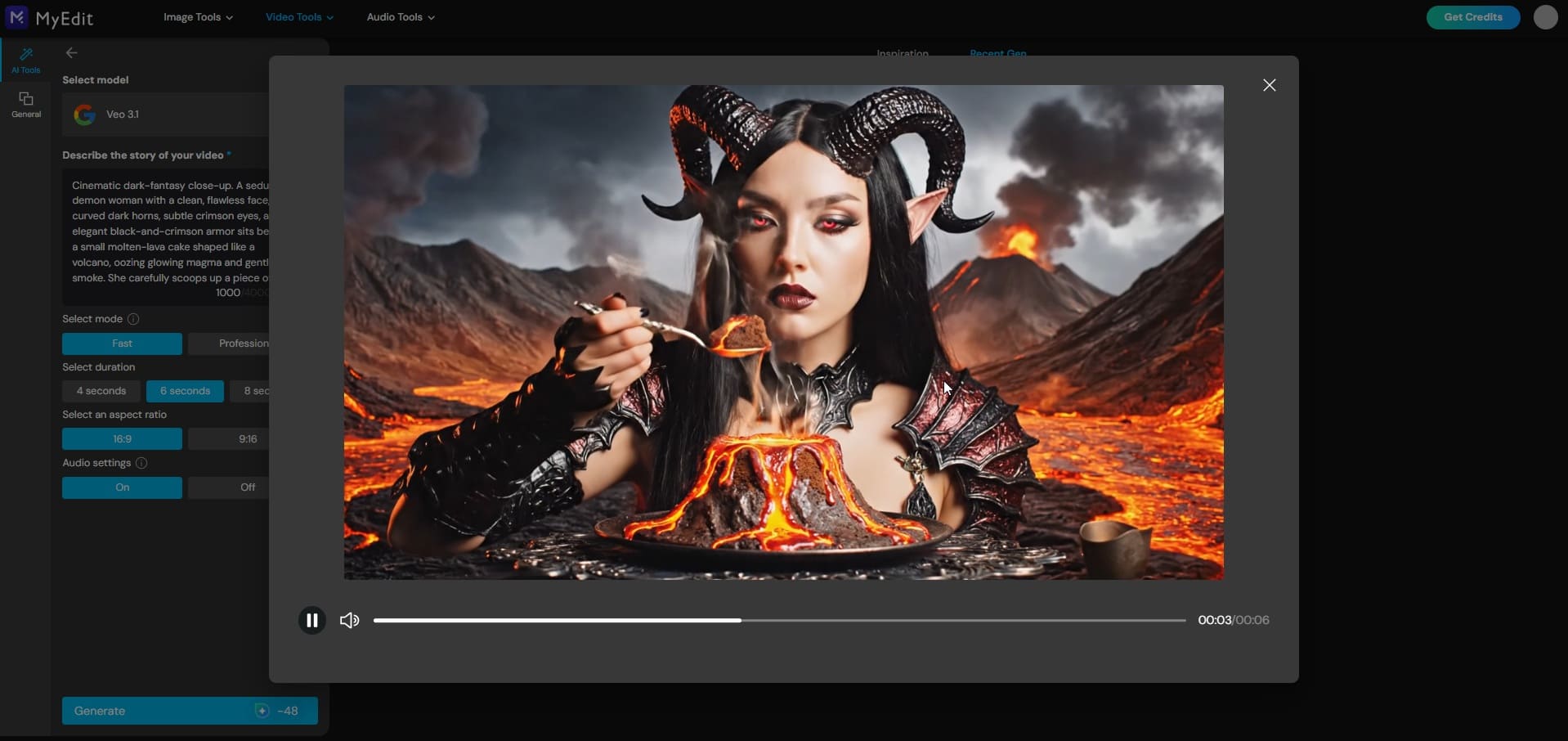Click the back arrow above Select model

pyautogui.click(x=71, y=52)
